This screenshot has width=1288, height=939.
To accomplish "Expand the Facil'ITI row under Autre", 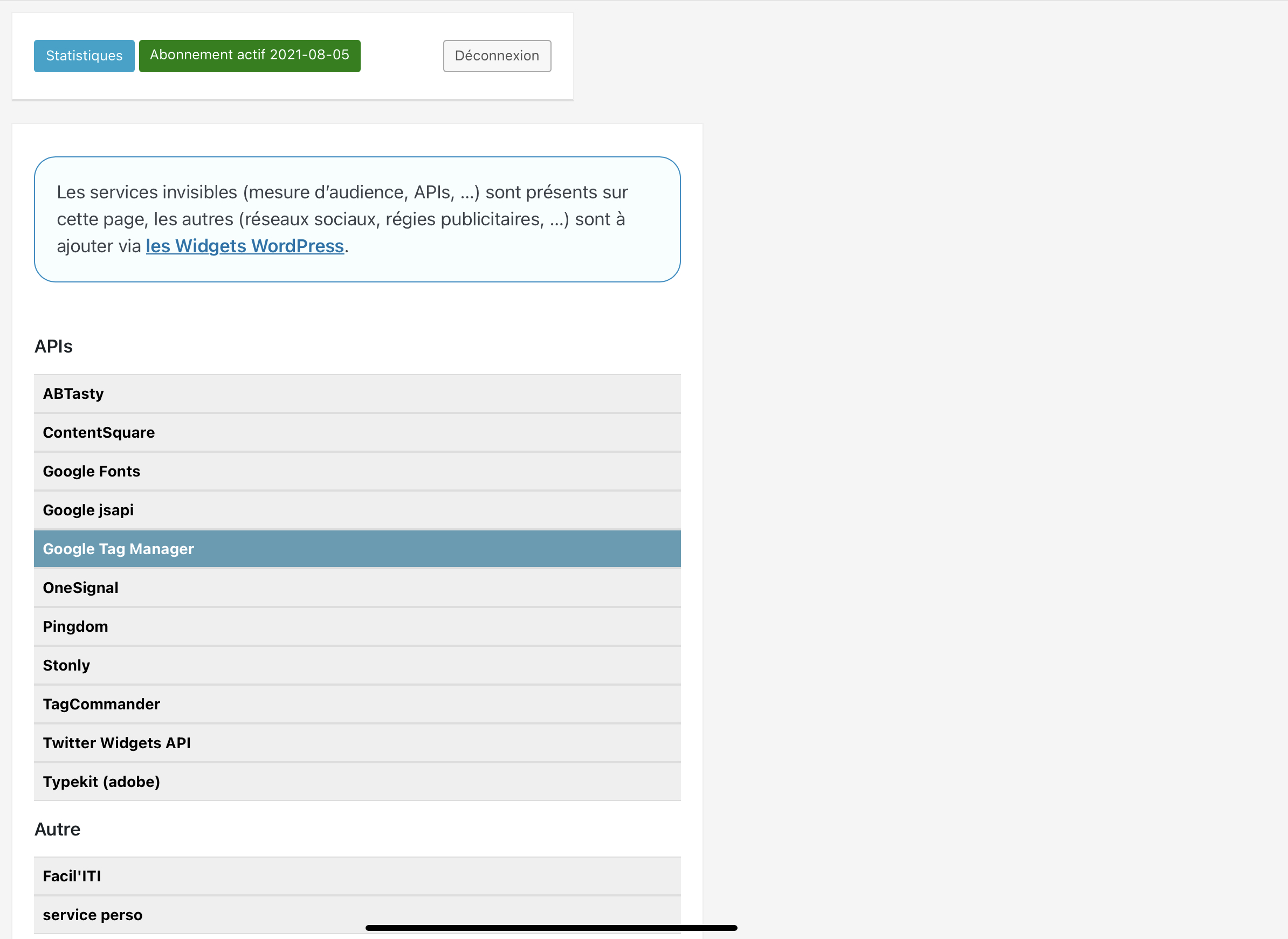I will 357,876.
